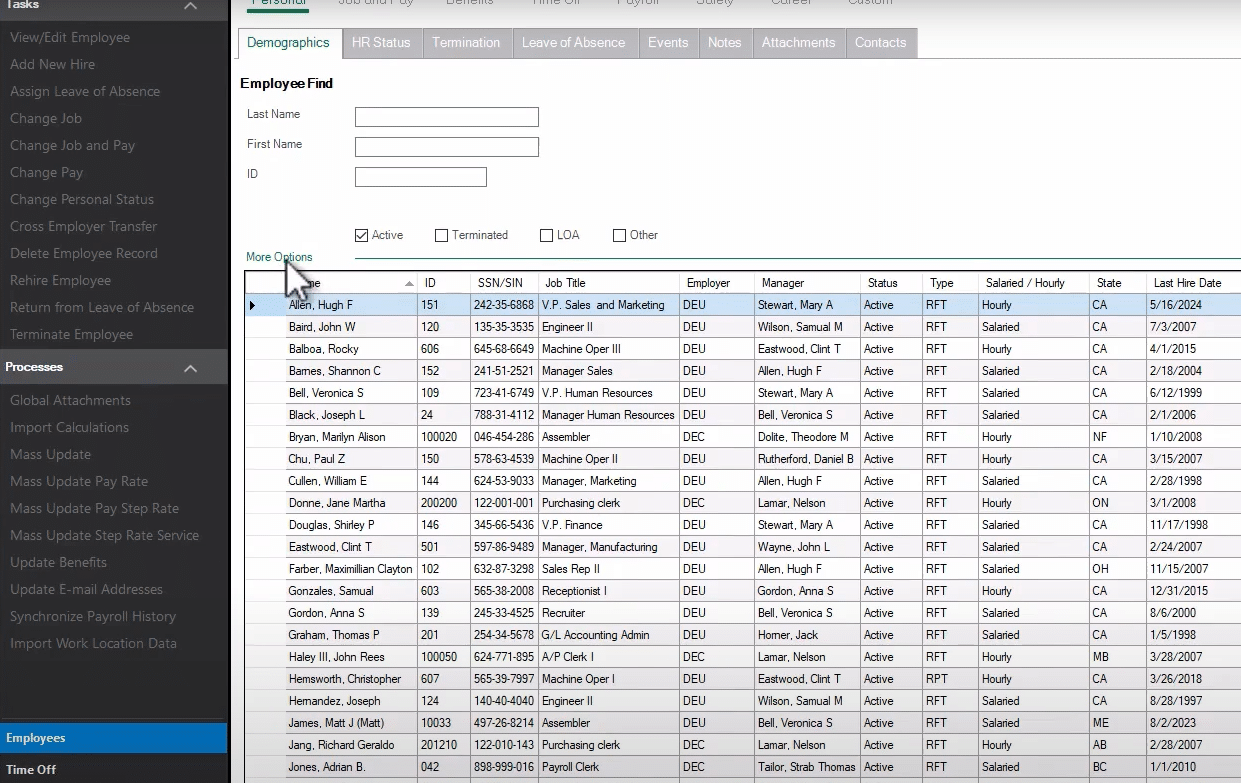1241x783 pixels.
Task: Uncheck the Active status filter
Action: [x=361, y=235]
